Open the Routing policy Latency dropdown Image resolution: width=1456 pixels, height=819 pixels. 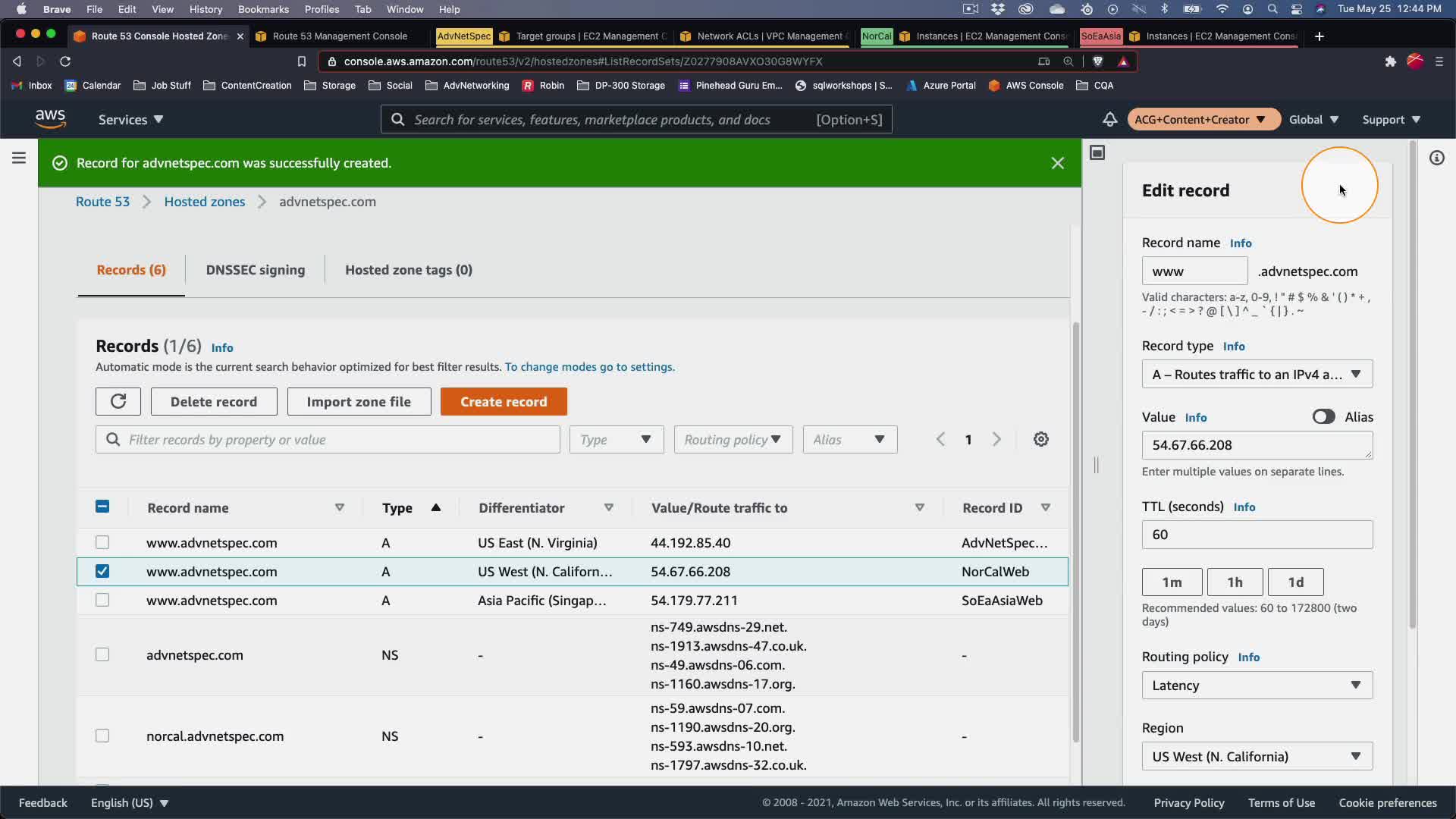[x=1257, y=685]
